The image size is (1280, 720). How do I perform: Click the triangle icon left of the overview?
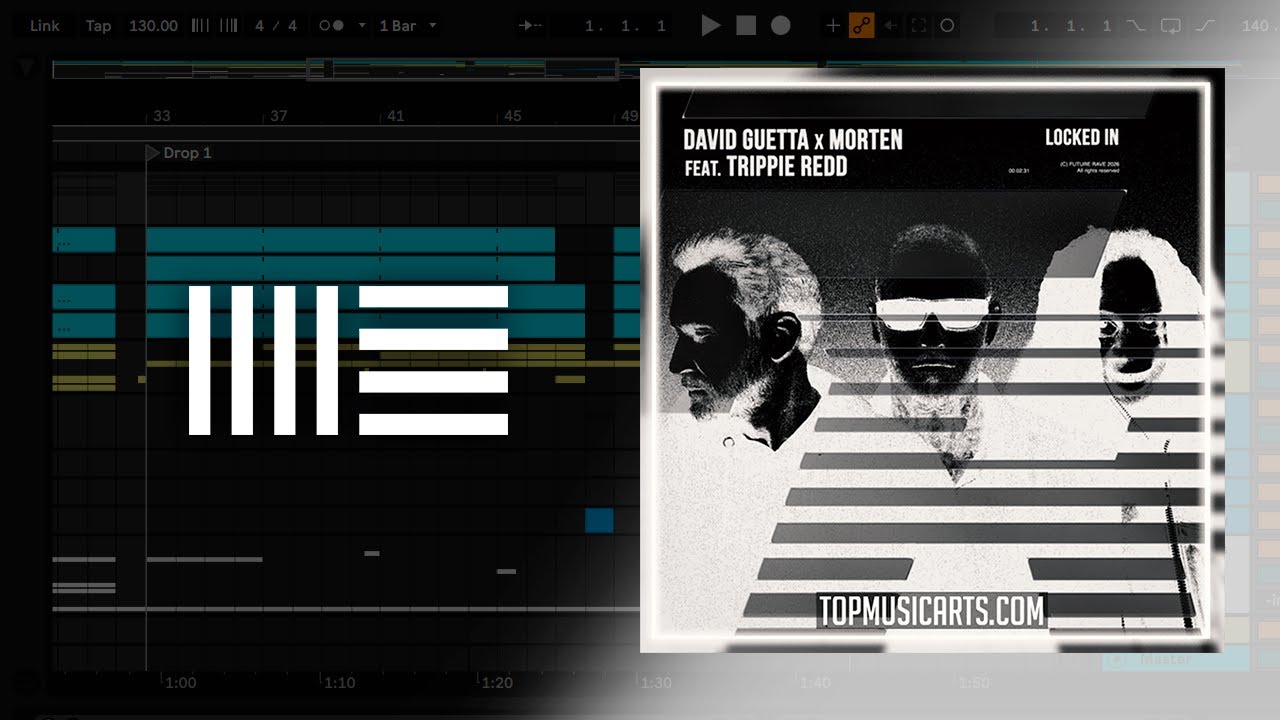click(27, 68)
